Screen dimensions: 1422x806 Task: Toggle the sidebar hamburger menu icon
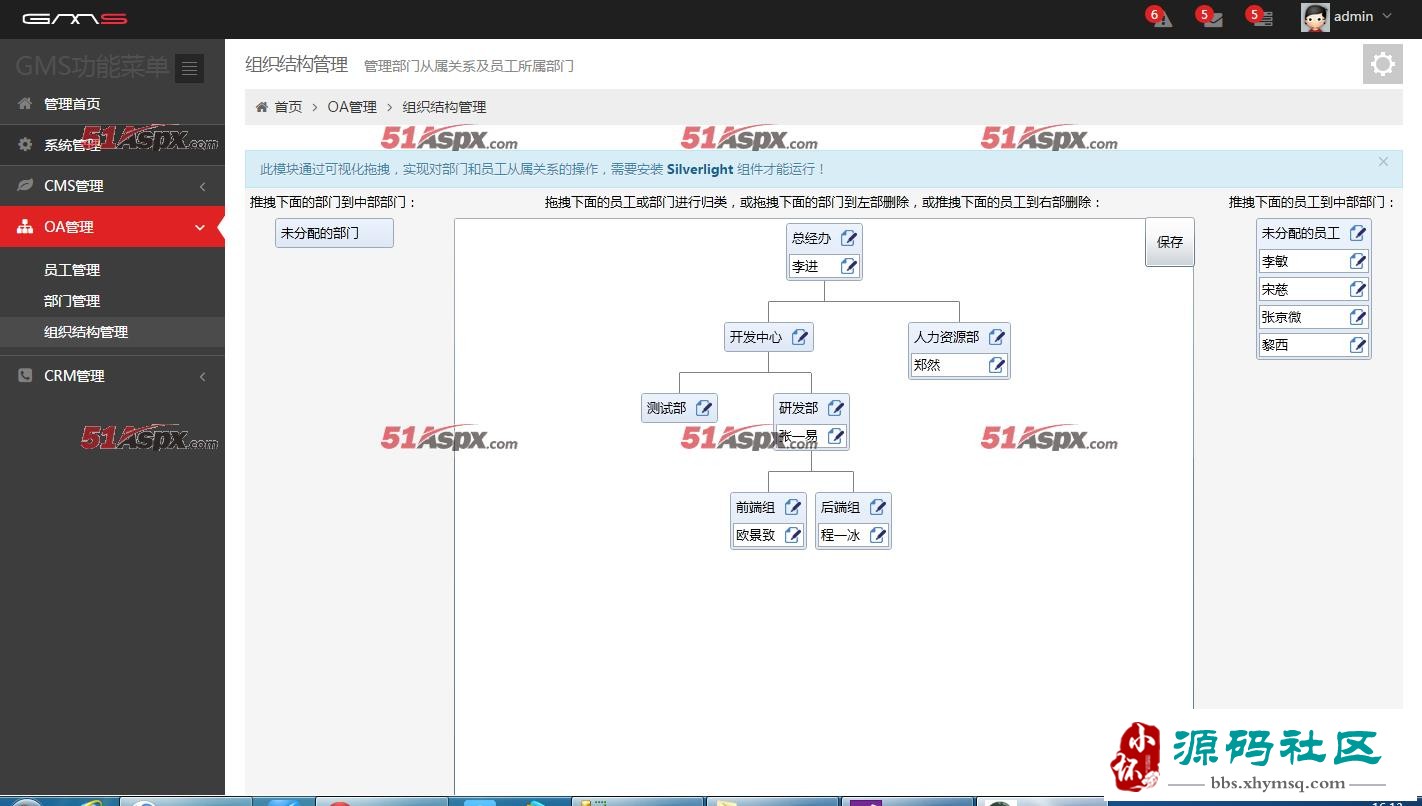(x=189, y=68)
